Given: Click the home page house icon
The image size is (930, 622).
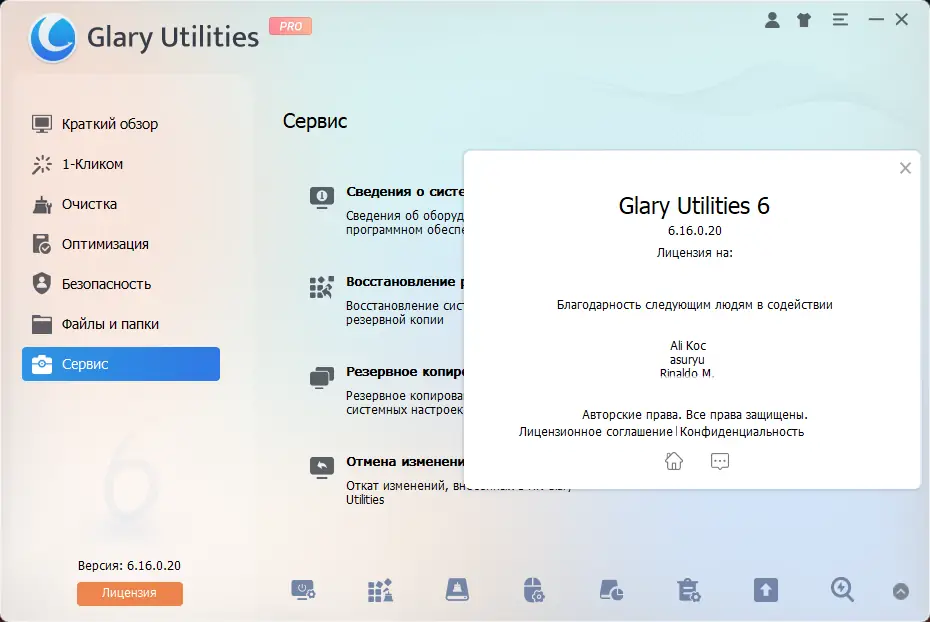Looking at the screenshot, I should point(674,461).
